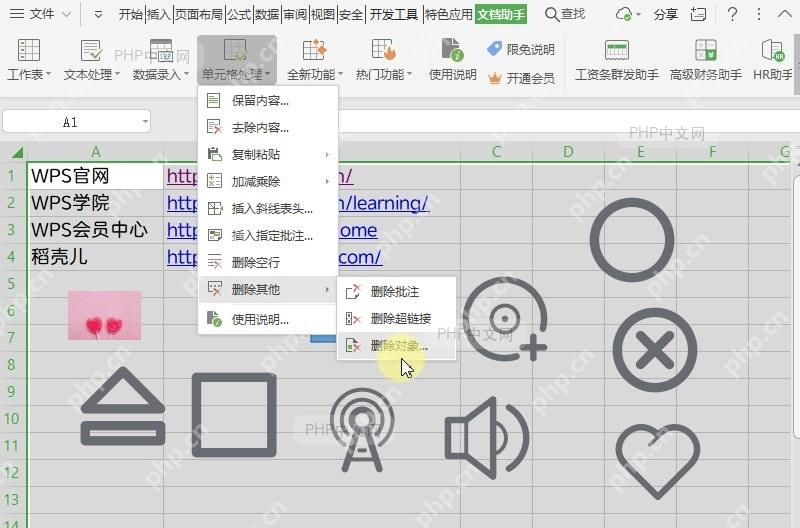The height and width of the screenshot is (528, 800).
Task: Expand the 删除其他 submenu
Action: pyautogui.click(x=268, y=289)
